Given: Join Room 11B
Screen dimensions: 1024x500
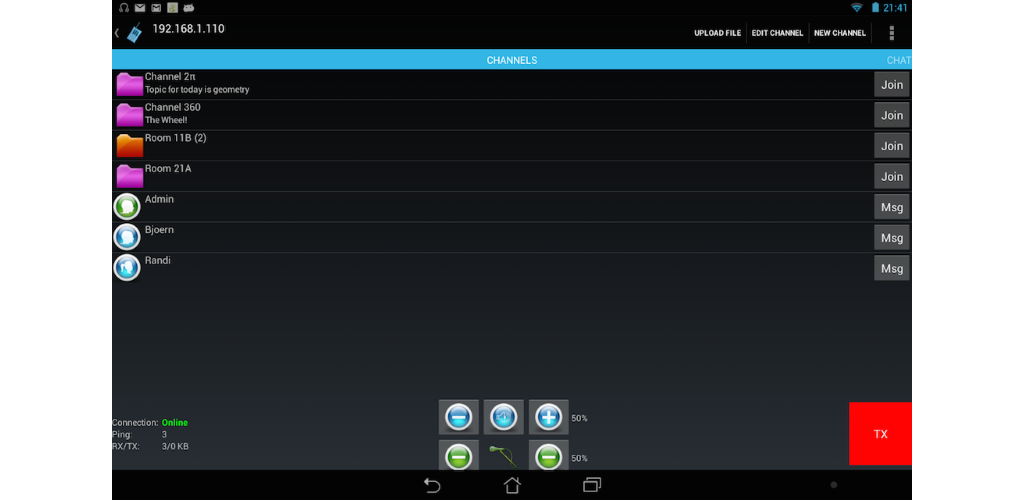Looking at the screenshot, I should (x=892, y=146).
